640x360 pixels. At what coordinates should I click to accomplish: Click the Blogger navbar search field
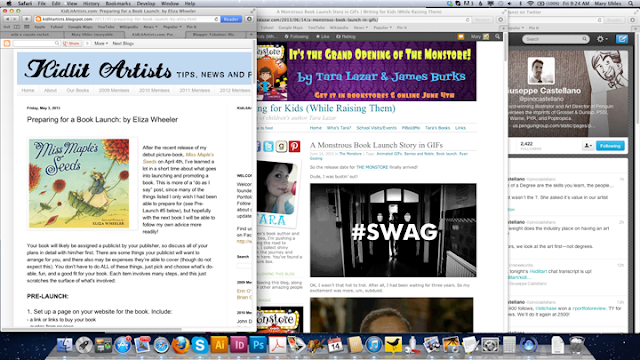(x=37, y=43)
